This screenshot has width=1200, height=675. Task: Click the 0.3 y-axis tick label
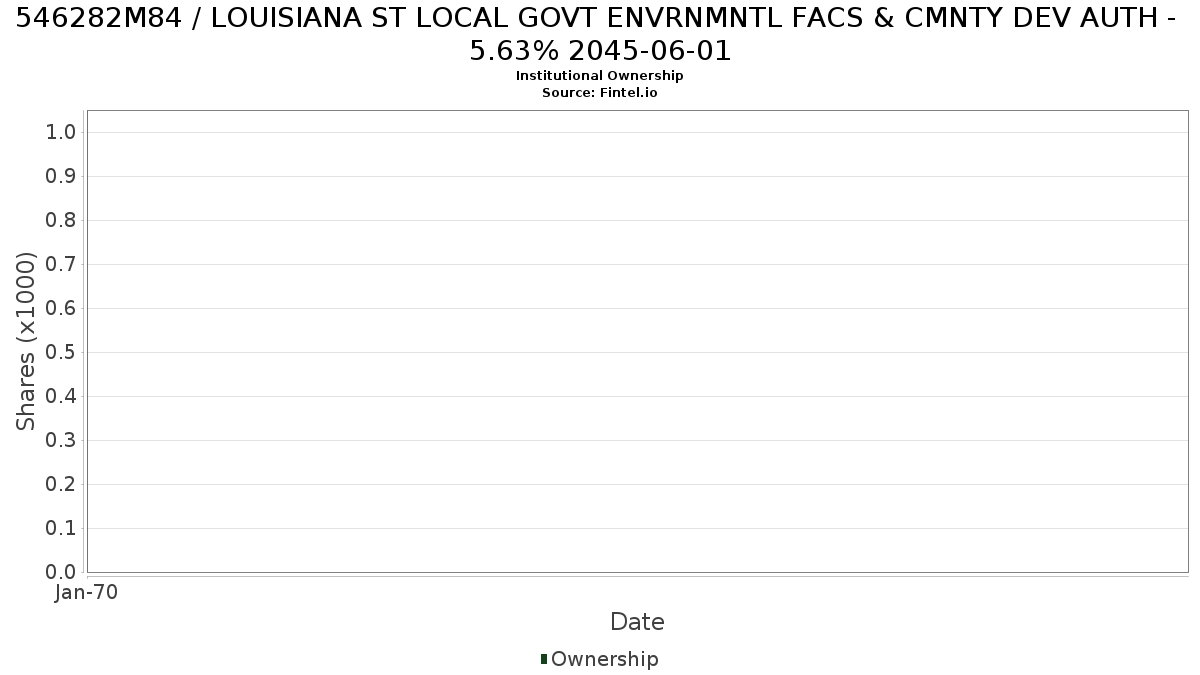62,441
